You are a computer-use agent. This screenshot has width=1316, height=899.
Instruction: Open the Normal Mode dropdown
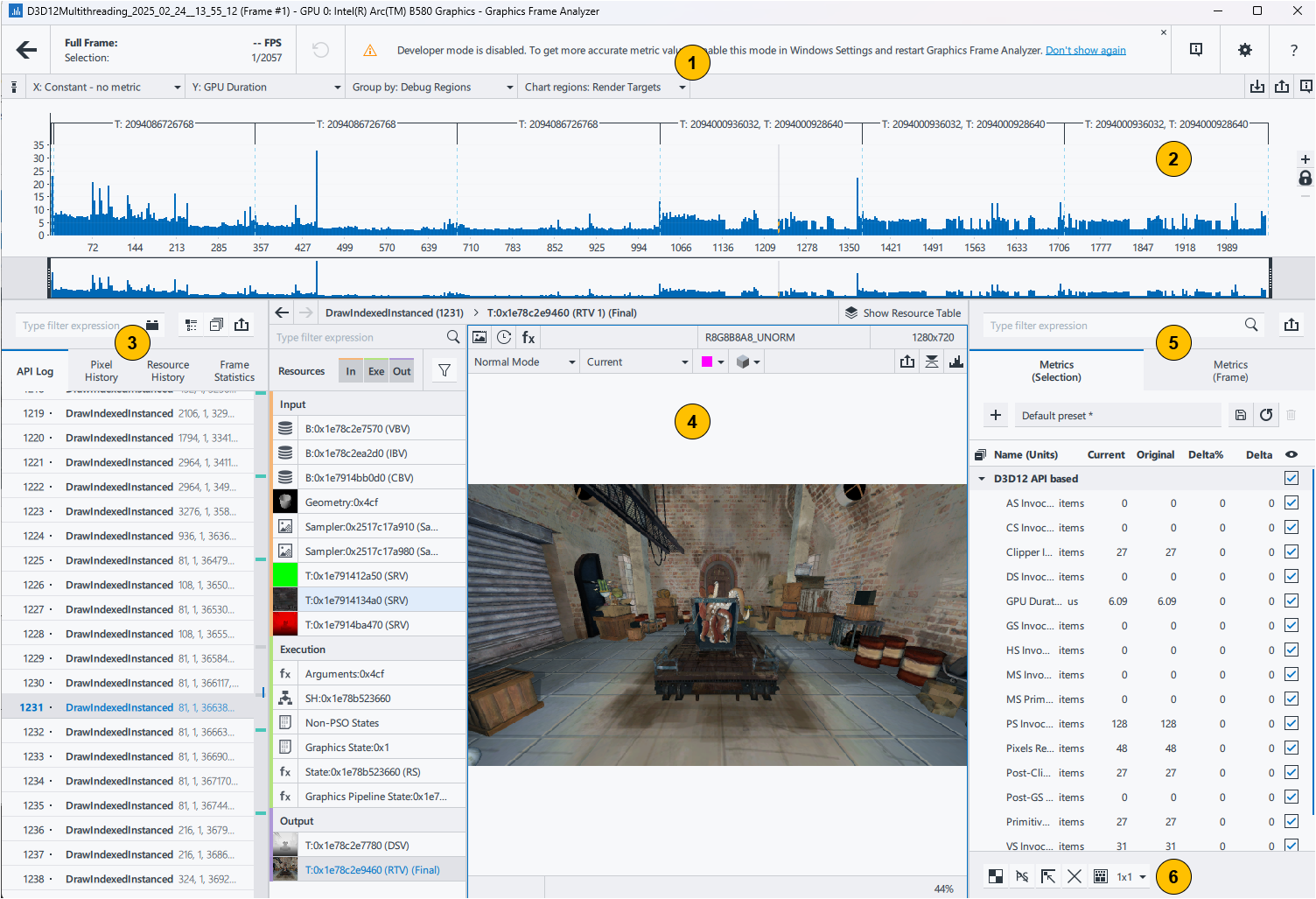click(x=523, y=362)
